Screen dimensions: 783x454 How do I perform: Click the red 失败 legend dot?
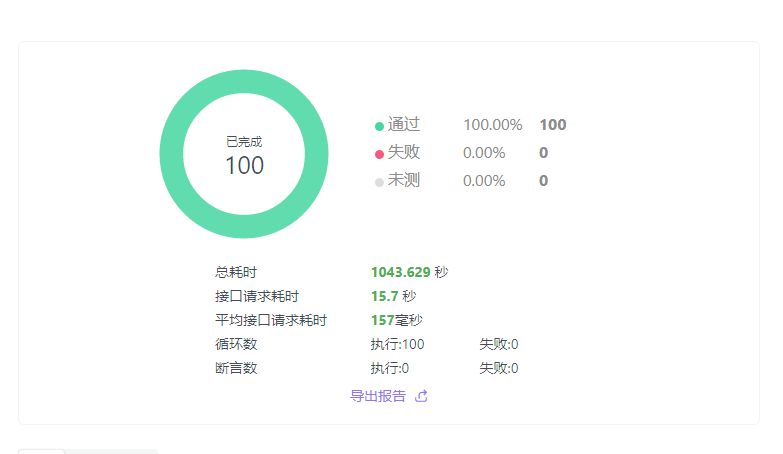click(379, 154)
